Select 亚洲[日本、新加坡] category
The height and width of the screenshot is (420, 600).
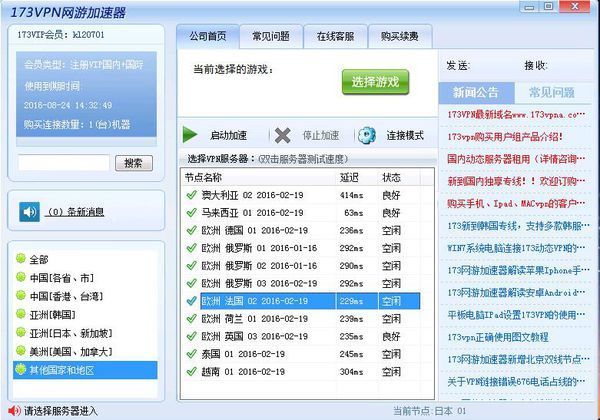pyautogui.click(x=71, y=333)
